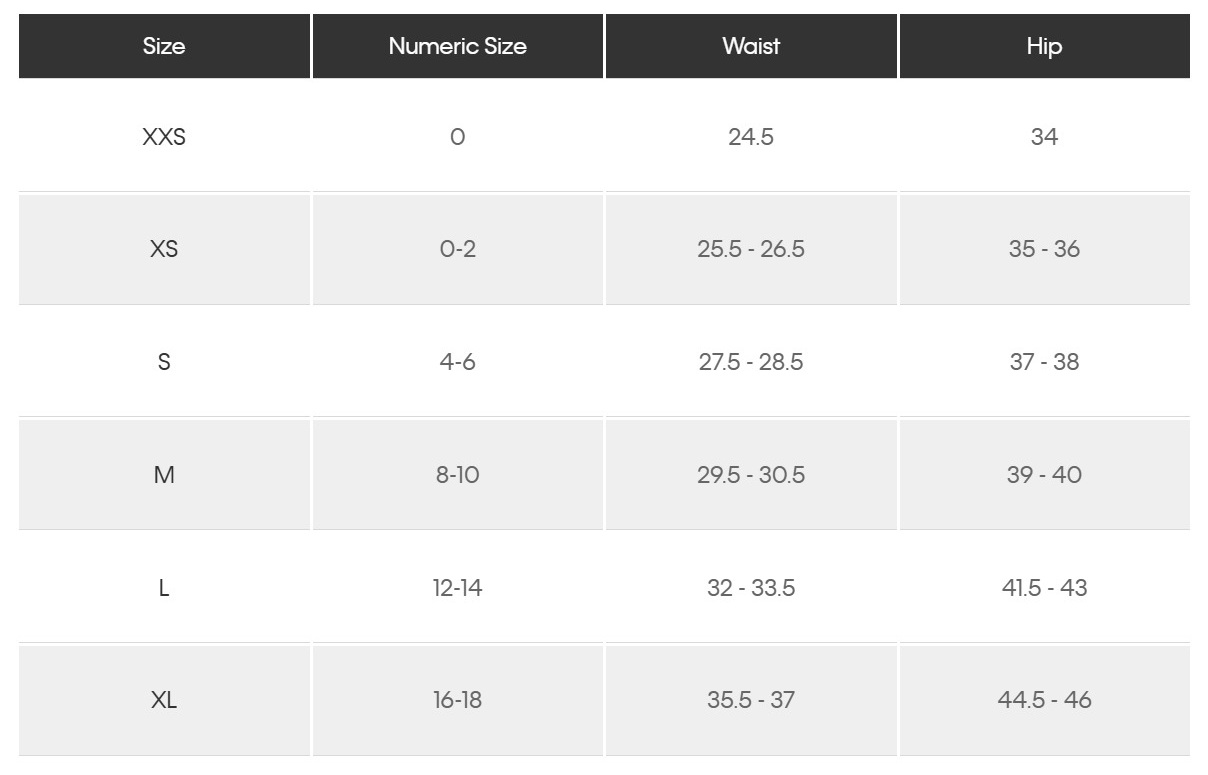This screenshot has height=775, width=1208.
Task: Select numeric size 16-18 cell
Action: tap(457, 700)
